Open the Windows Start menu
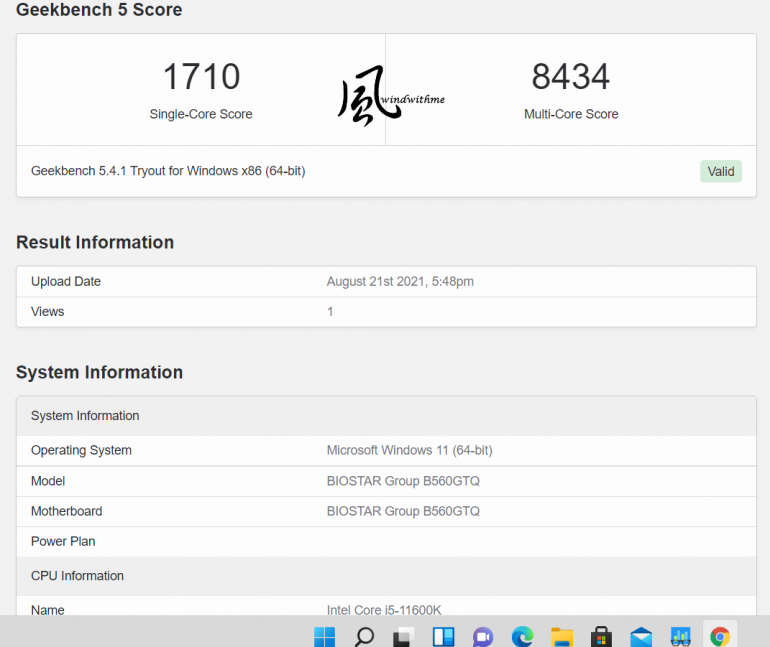This screenshot has height=647, width=770. coord(324,637)
